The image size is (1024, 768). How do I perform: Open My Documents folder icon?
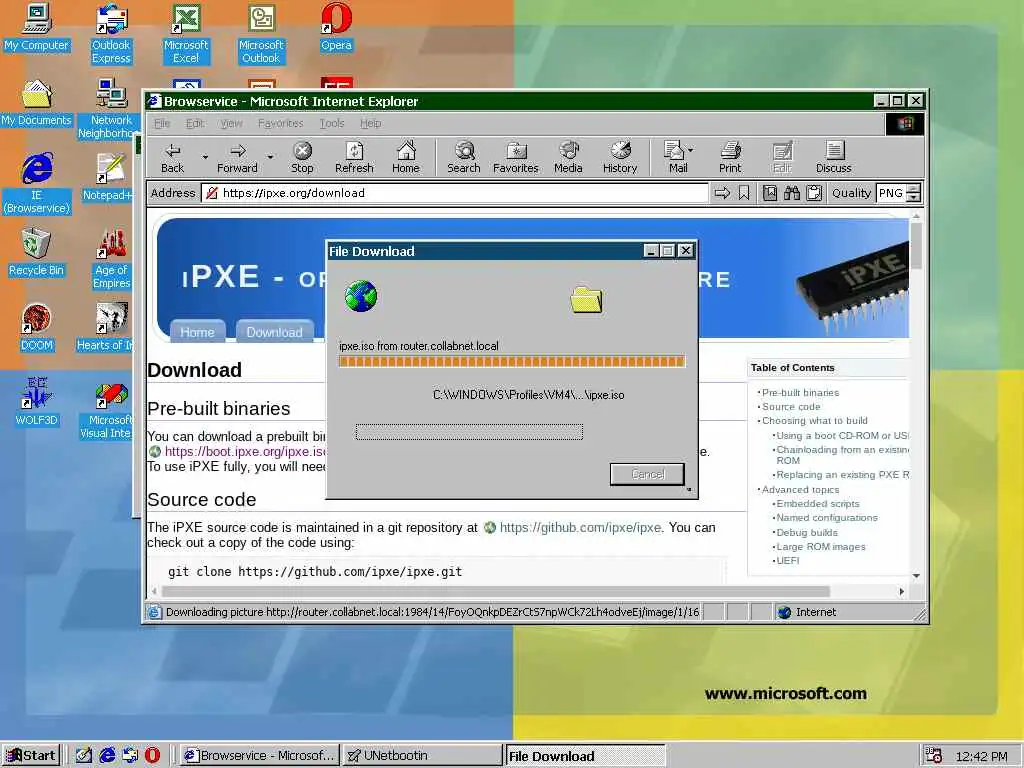coord(36,103)
